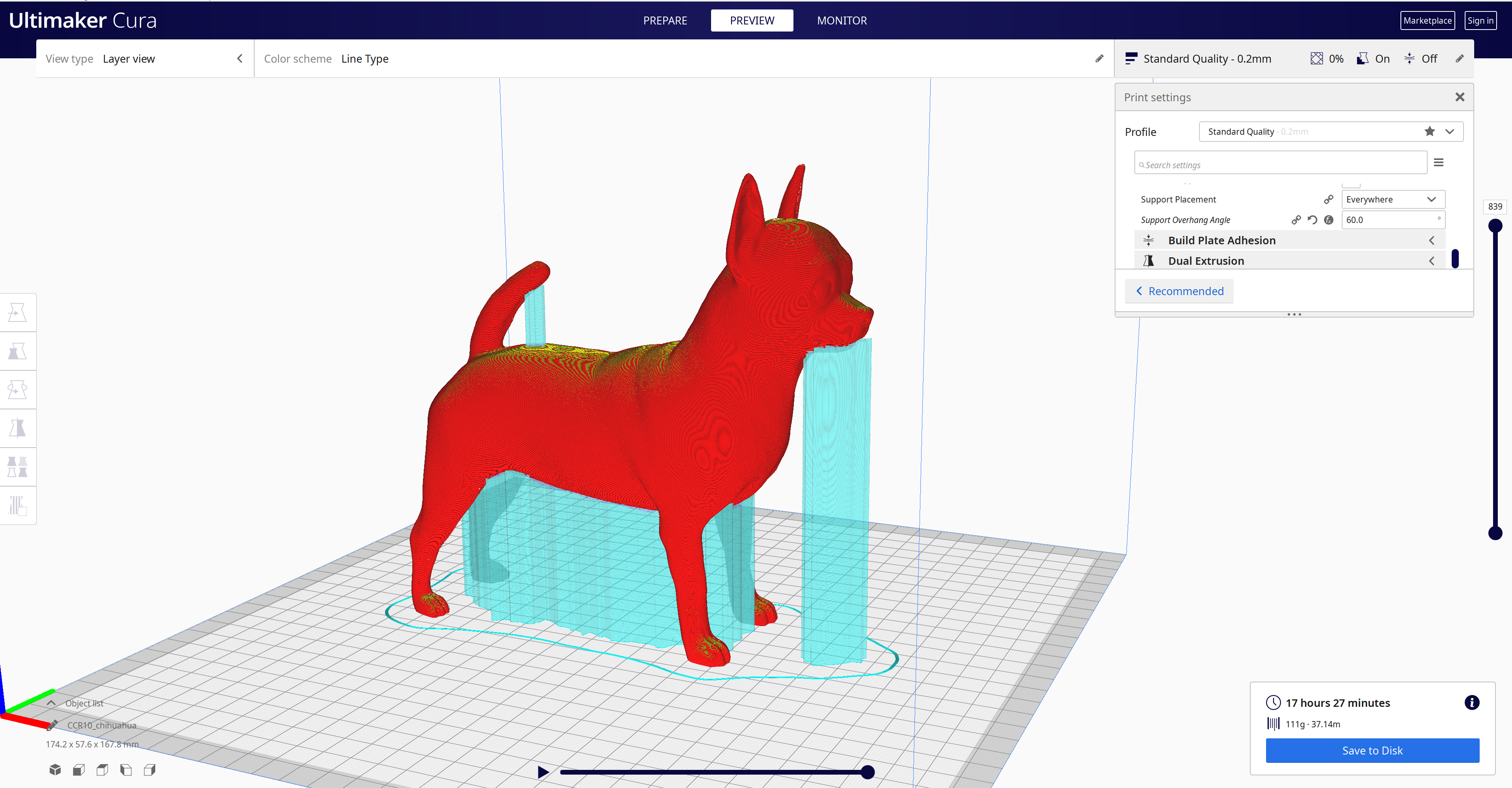Open the settings visibility hamburger menu
The height and width of the screenshot is (788, 1512).
click(x=1439, y=163)
